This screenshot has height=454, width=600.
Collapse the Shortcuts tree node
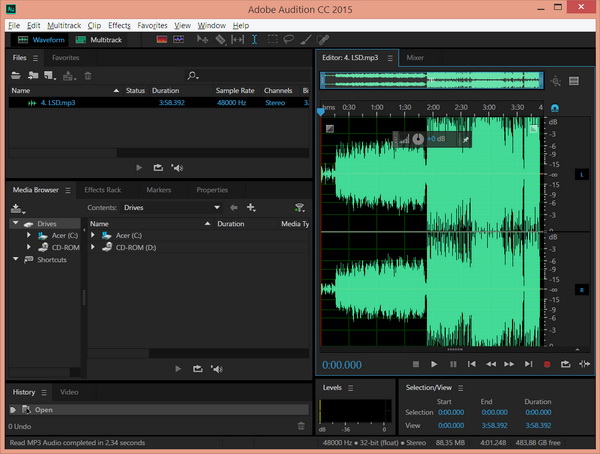tap(16, 259)
